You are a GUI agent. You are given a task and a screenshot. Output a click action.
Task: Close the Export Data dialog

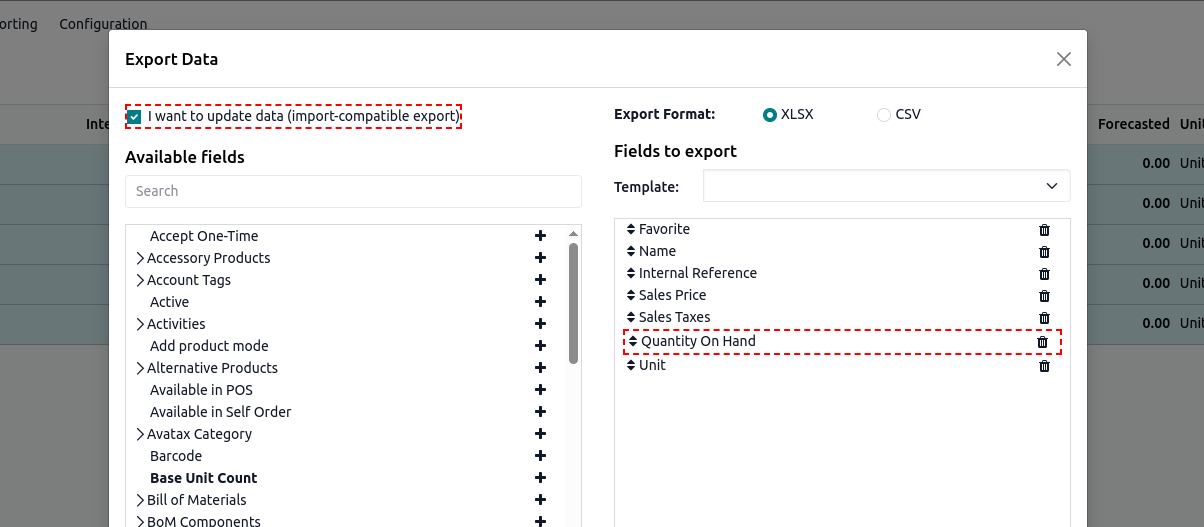coord(1064,59)
